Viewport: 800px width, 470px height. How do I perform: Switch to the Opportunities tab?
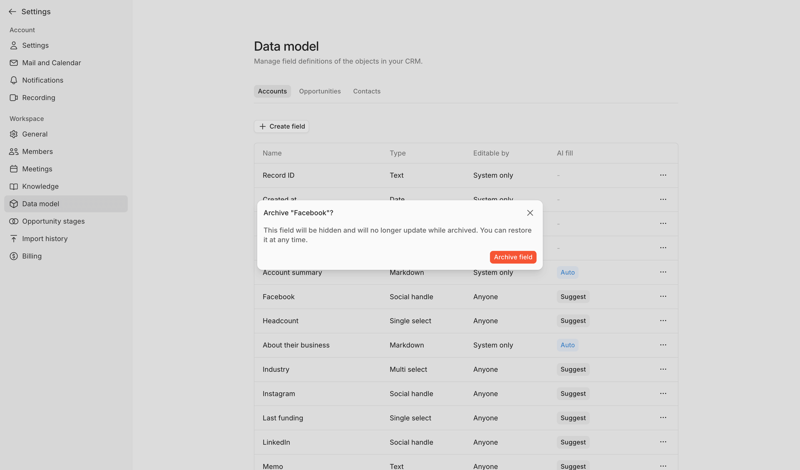click(320, 91)
